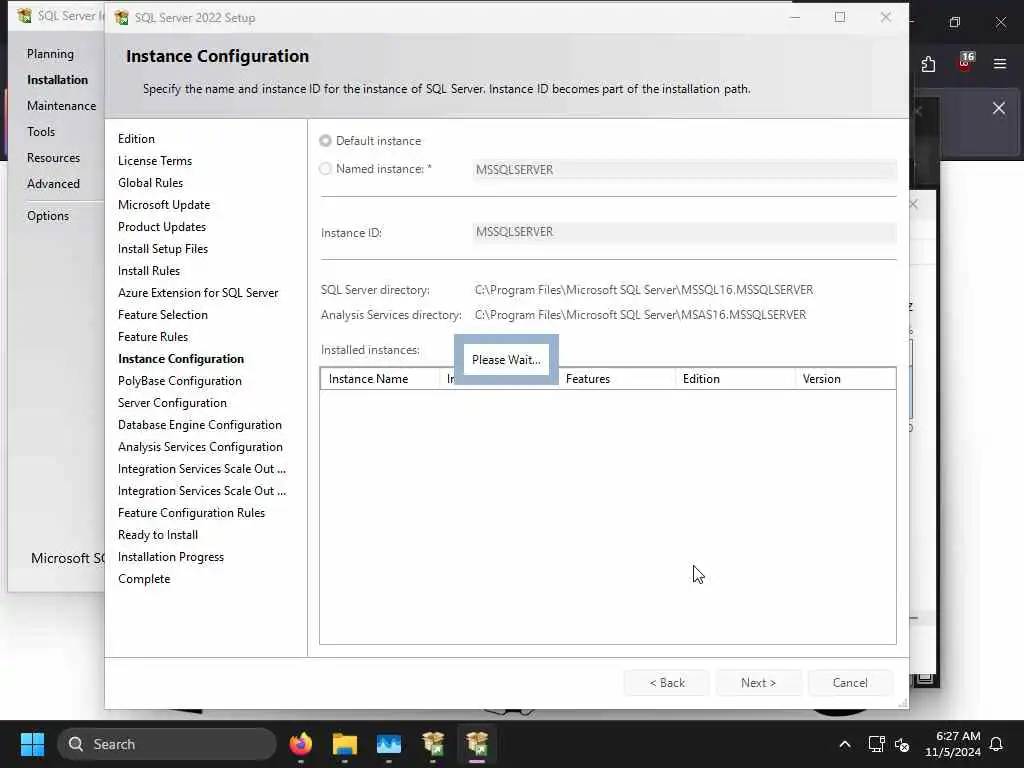This screenshot has height=768, width=1024.
Task: Cancel the SQL Server setup
Action: pos(850,682)
